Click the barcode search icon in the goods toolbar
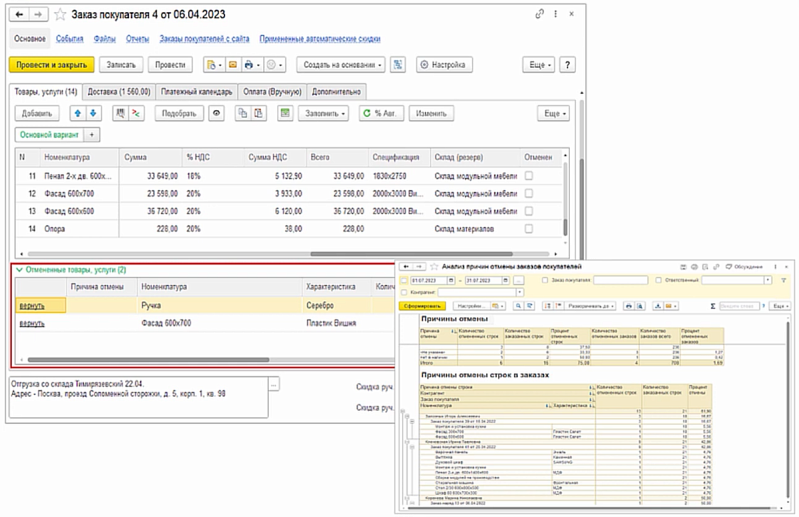 [120, 113]
